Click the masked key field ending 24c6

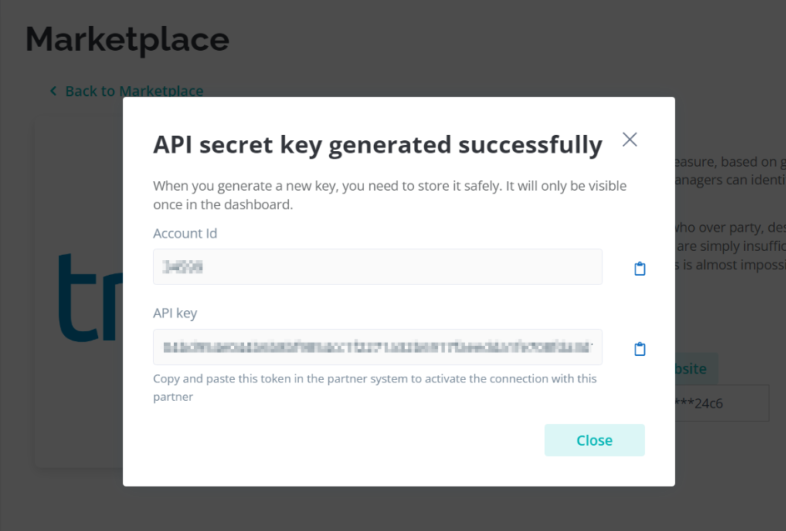pyautogui.click(x=722, y=403)
